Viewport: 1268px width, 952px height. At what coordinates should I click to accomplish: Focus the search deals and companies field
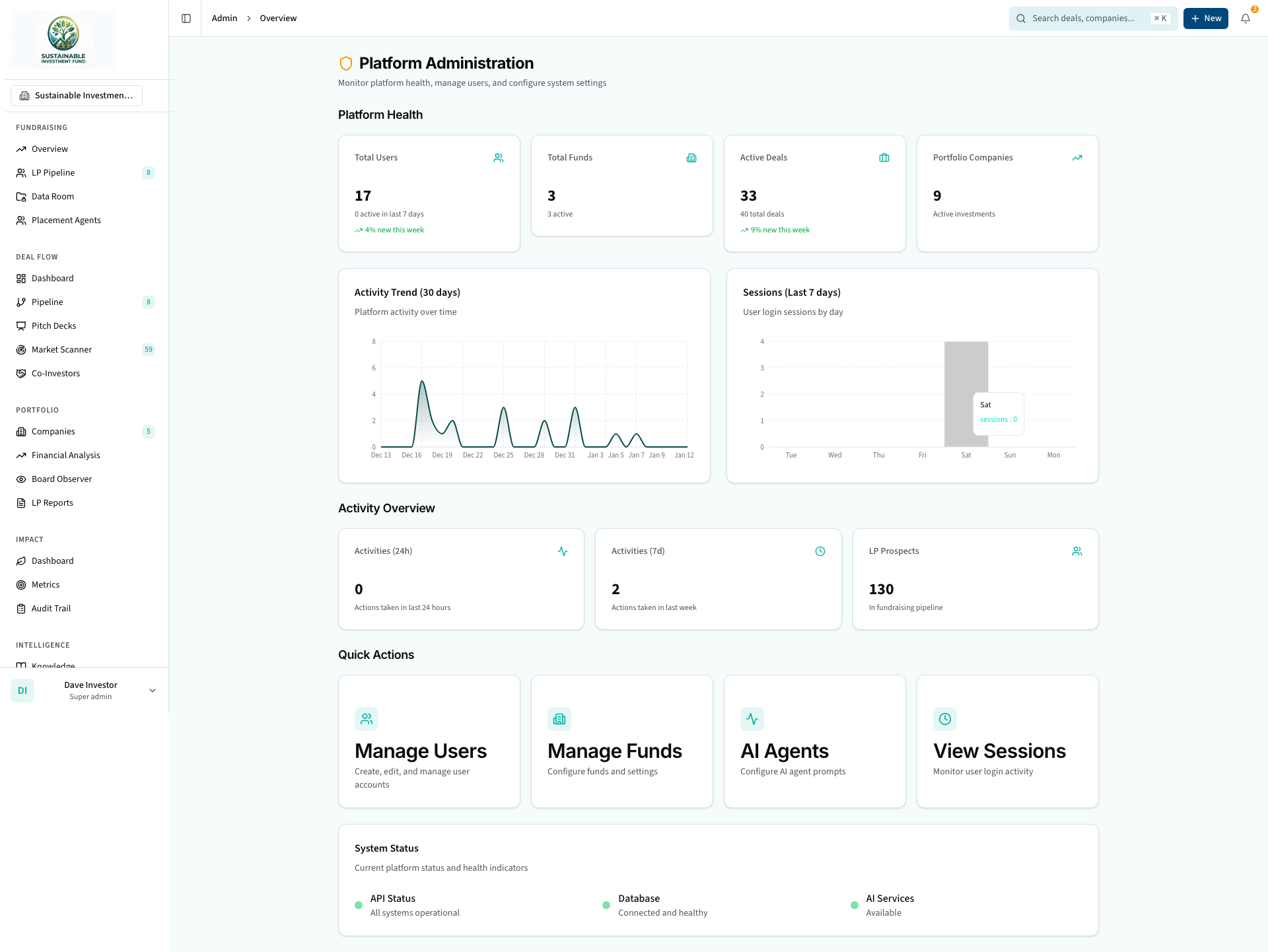click(x=1083, y=18)
